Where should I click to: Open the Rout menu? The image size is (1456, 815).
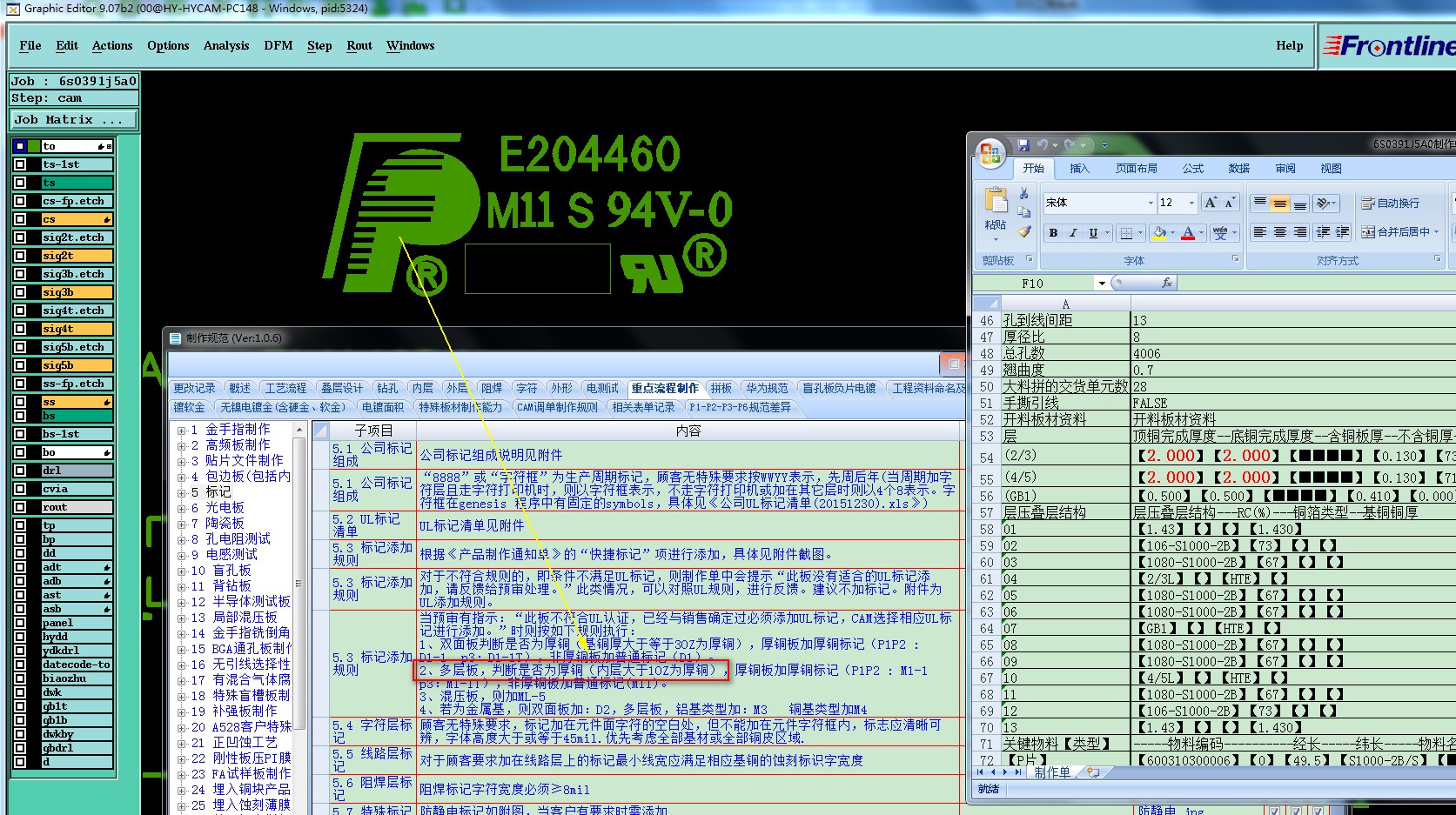point(359,46)
